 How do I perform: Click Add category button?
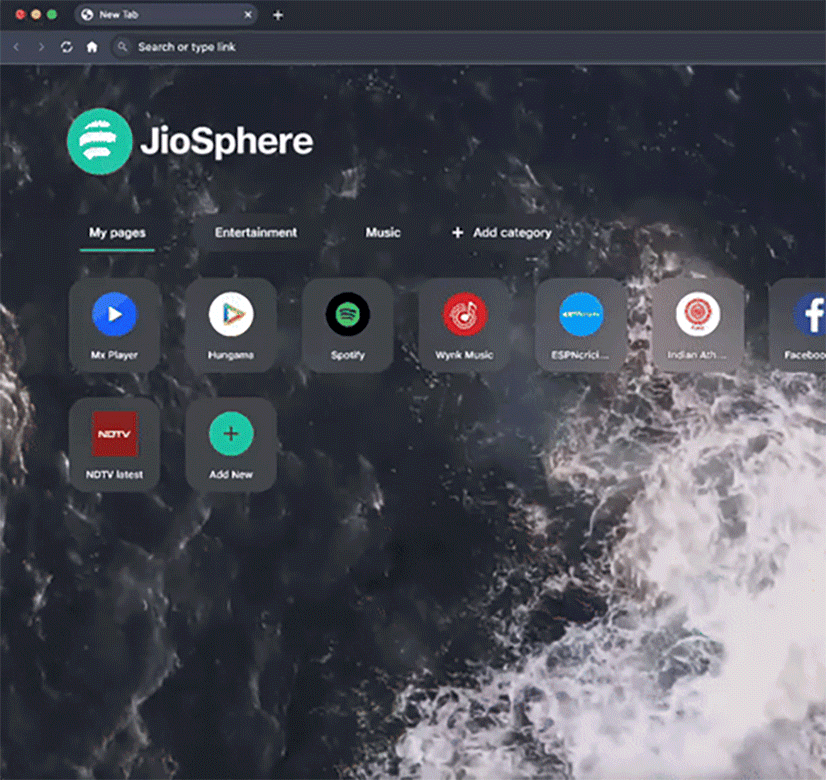coord(502,233)
